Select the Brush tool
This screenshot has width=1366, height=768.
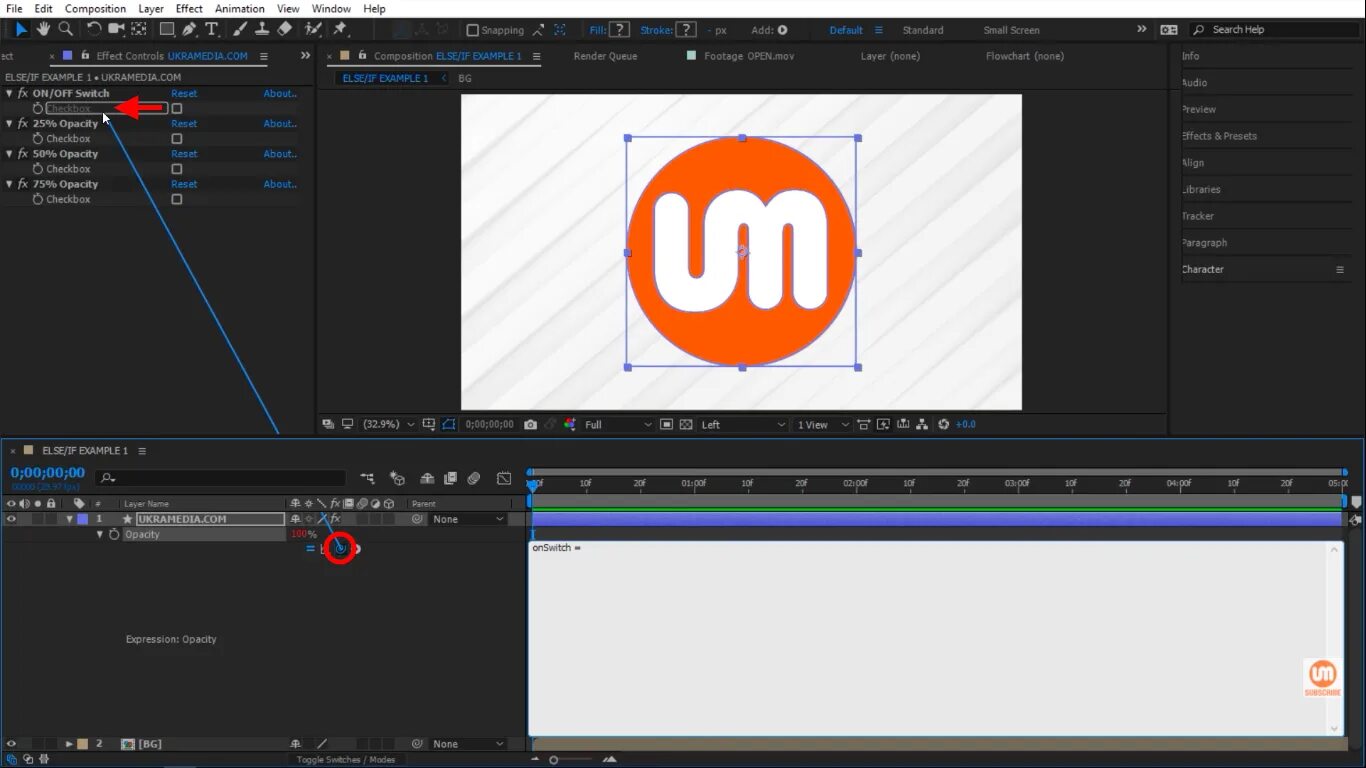[239, 29]
